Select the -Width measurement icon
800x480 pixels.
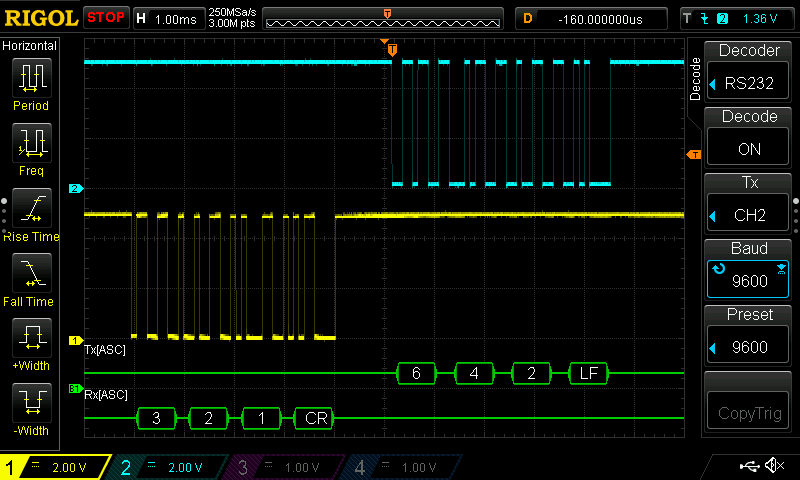pyautogui.click(x=32, y=402)
